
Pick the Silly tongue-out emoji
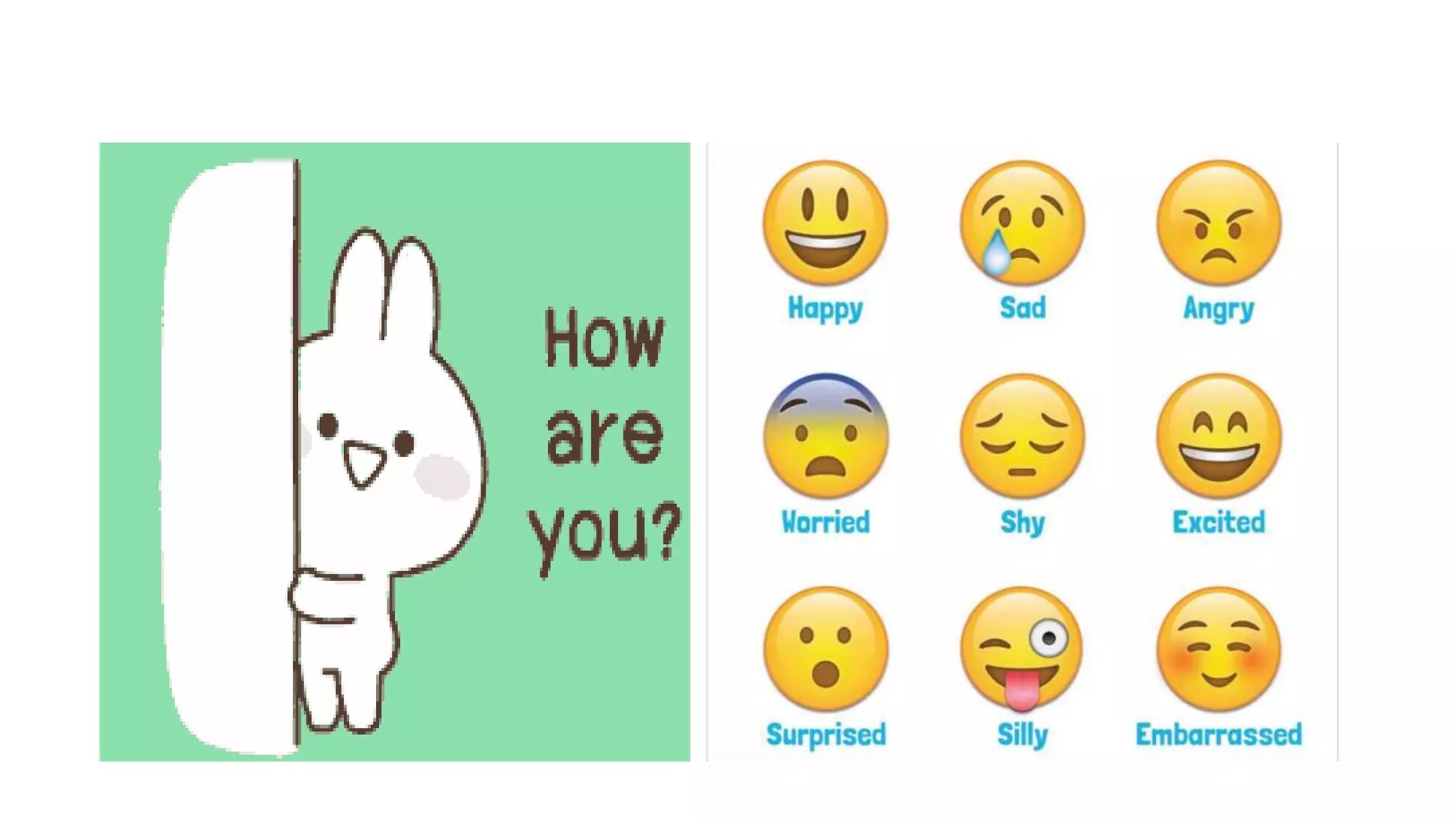click(x=1022, y=648)
